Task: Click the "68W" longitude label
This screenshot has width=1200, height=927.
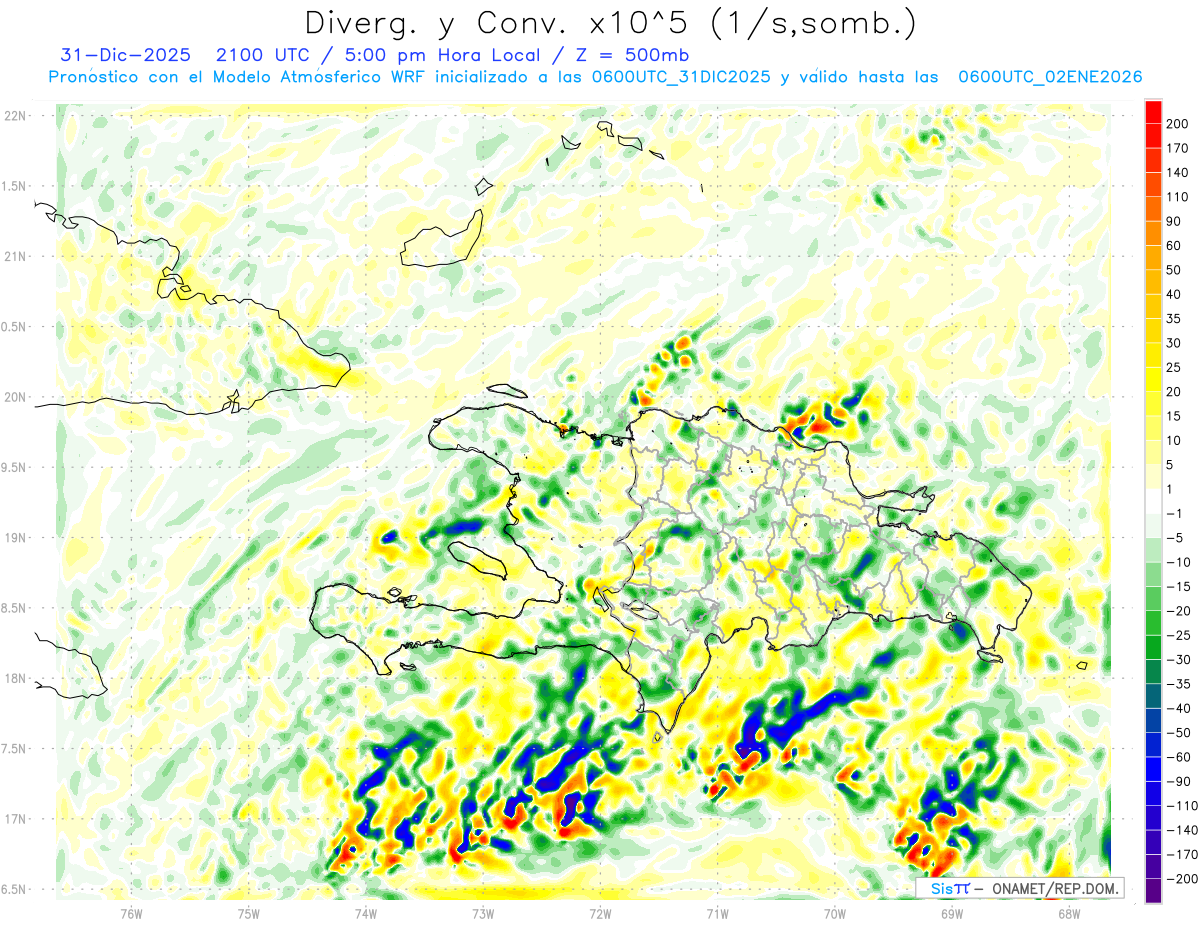Action: point(1069,912)
